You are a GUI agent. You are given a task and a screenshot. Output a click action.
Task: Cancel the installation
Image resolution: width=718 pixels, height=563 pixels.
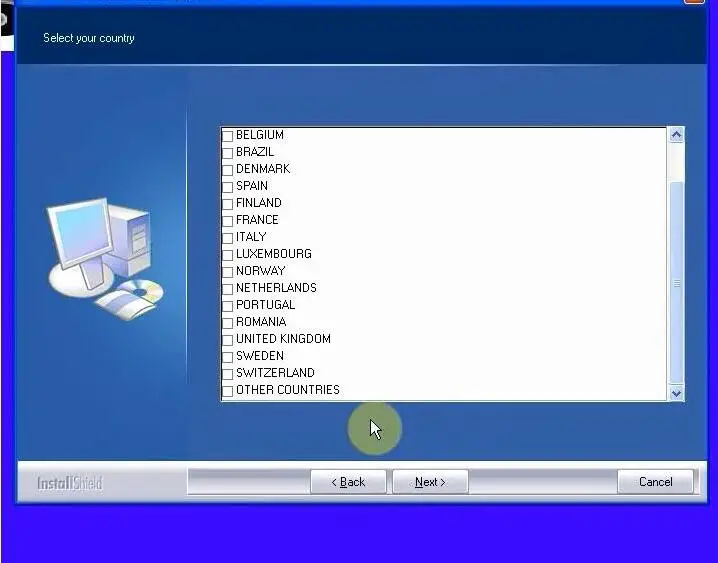click(x=655, y=482)
